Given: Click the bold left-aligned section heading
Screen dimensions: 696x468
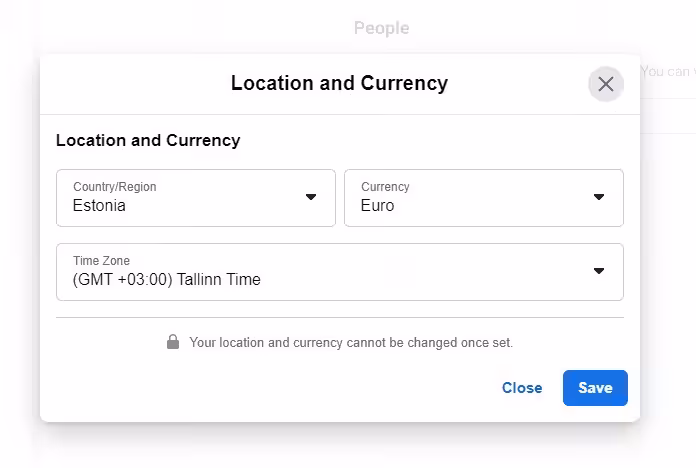Looking at the screenshot, I should coord(148,140).
